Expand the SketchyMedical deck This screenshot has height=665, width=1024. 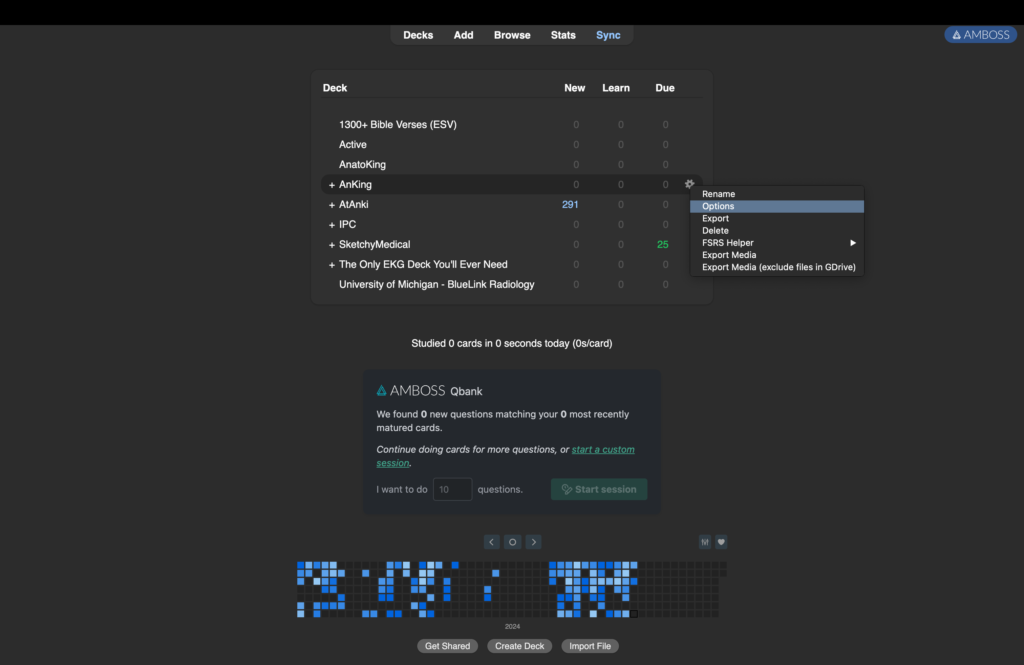click(332, 245)
